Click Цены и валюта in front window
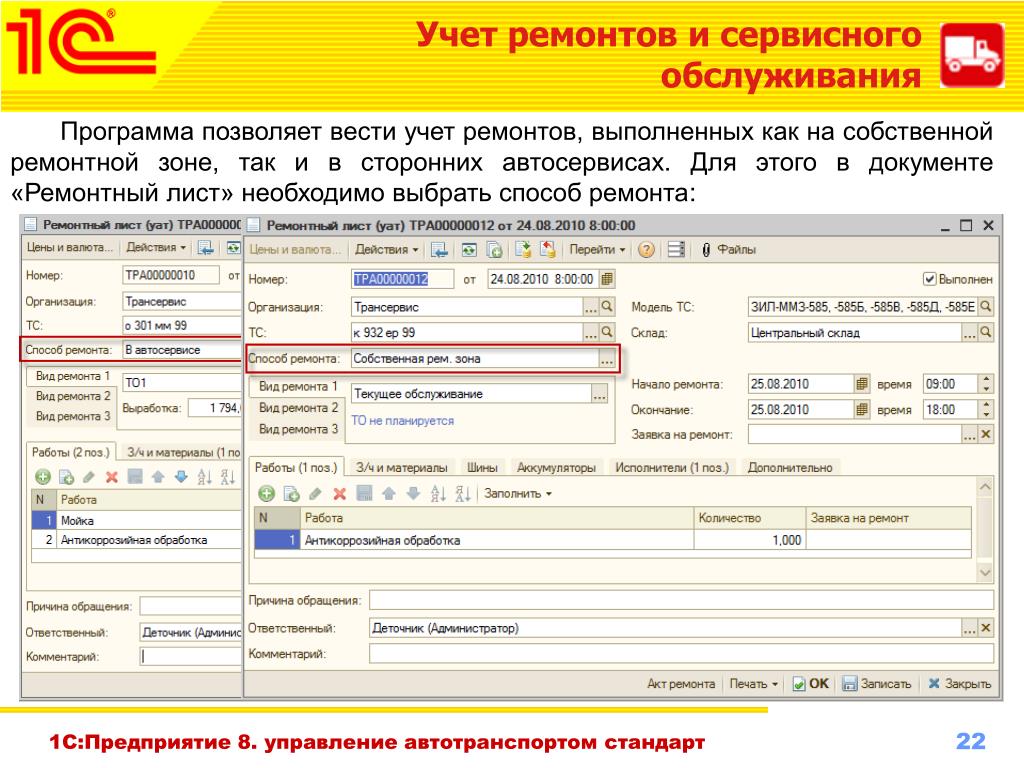This screenshot has height=768, width=1024. point(295,249)
